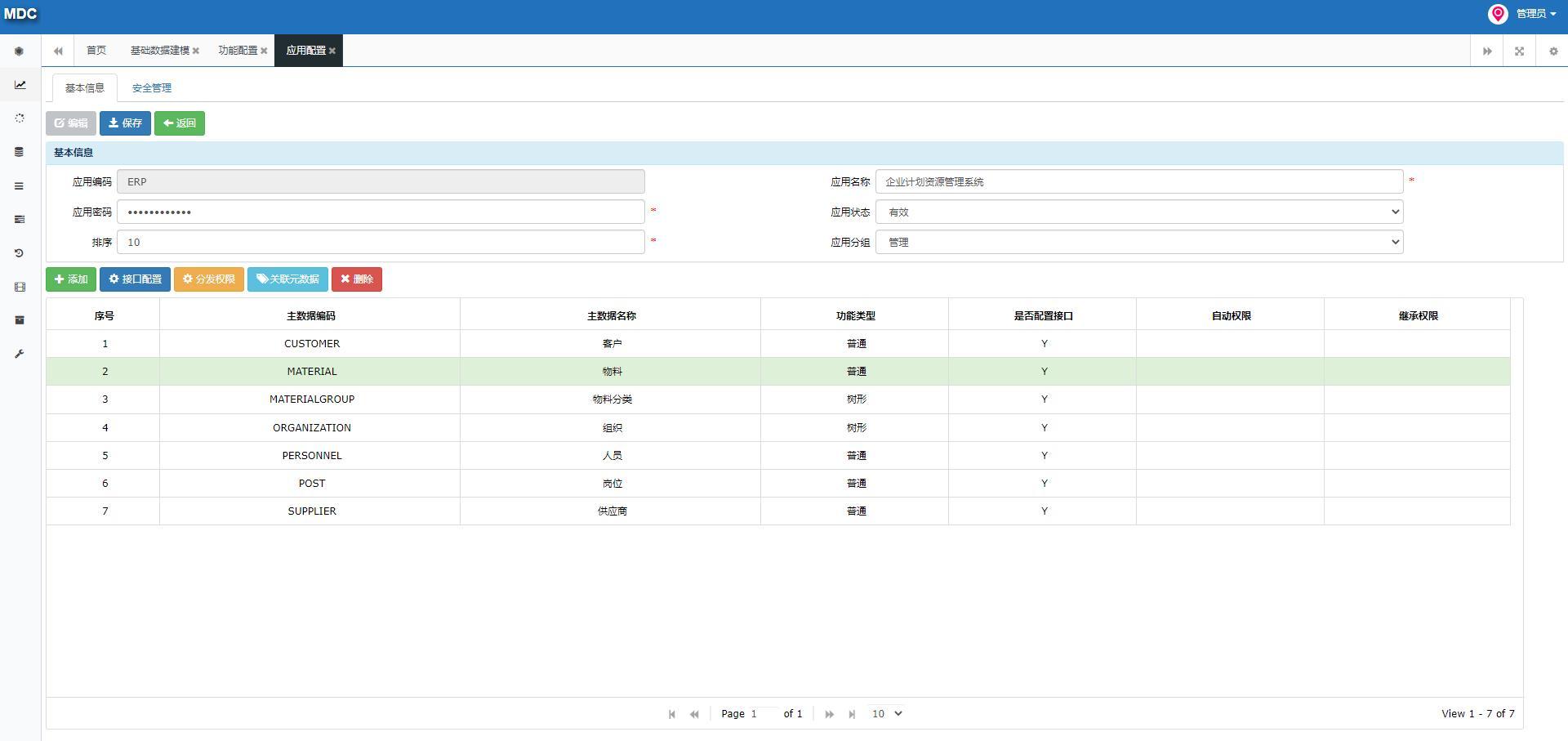Select the POST row
The image size is (1568, 741).
(x=778, y=484)
